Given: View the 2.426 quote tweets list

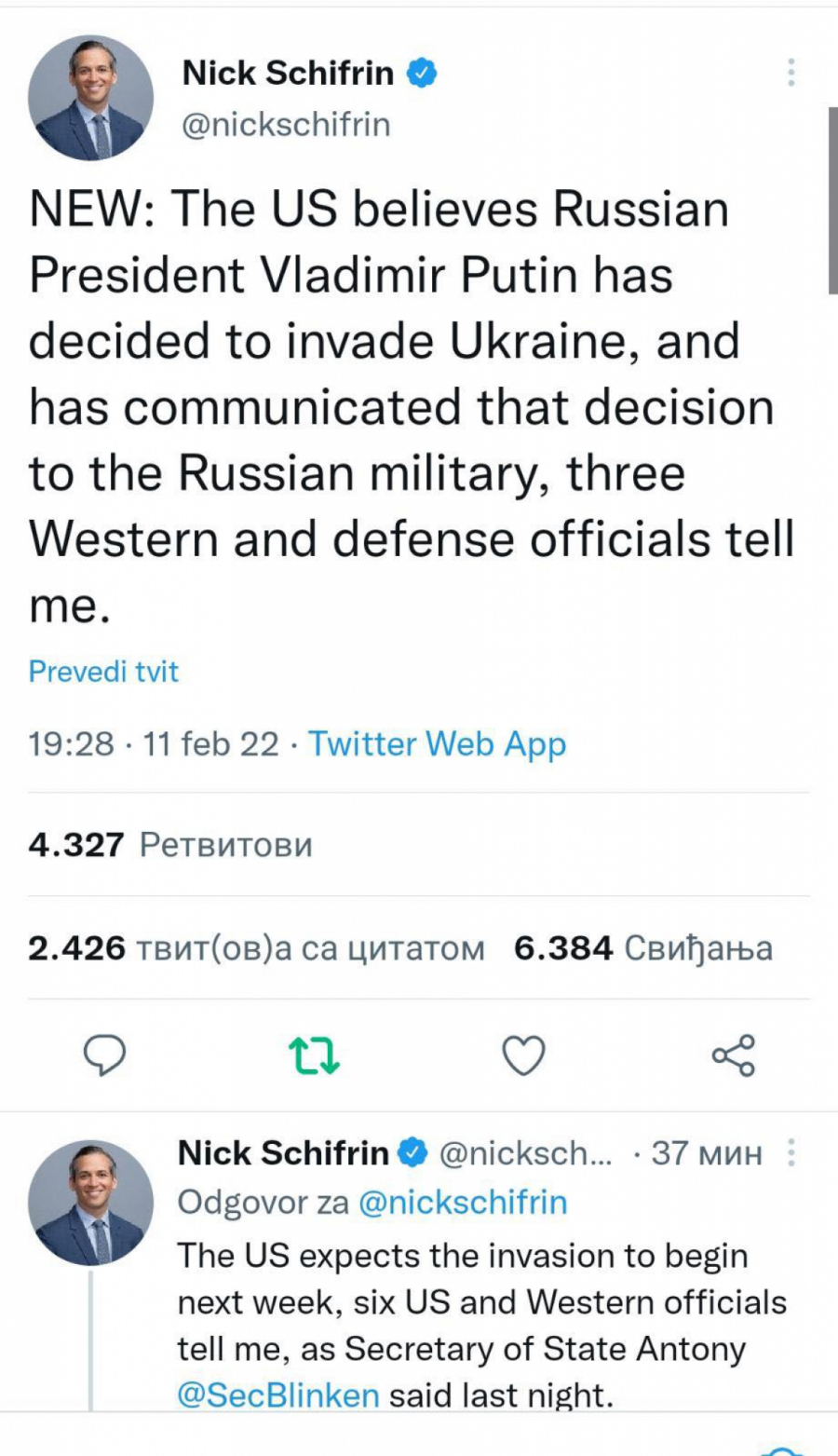Looking at the screenshot, I should [x=256, y=948].
